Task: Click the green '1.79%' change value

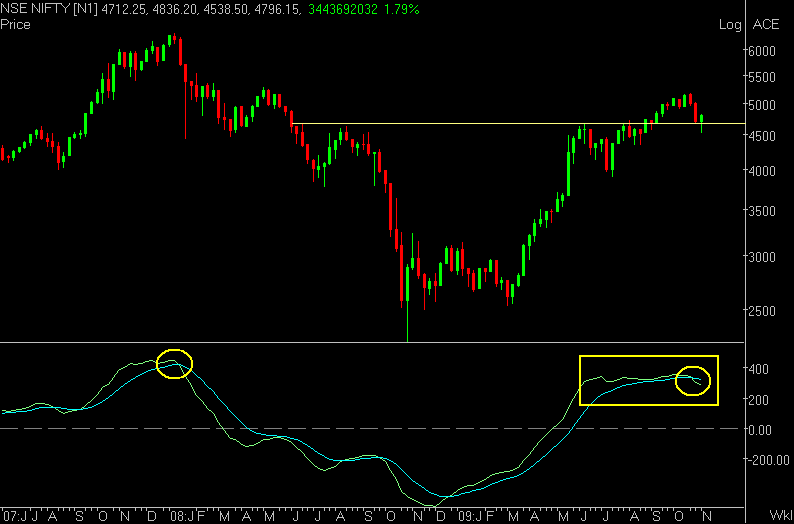Action: 401,10
